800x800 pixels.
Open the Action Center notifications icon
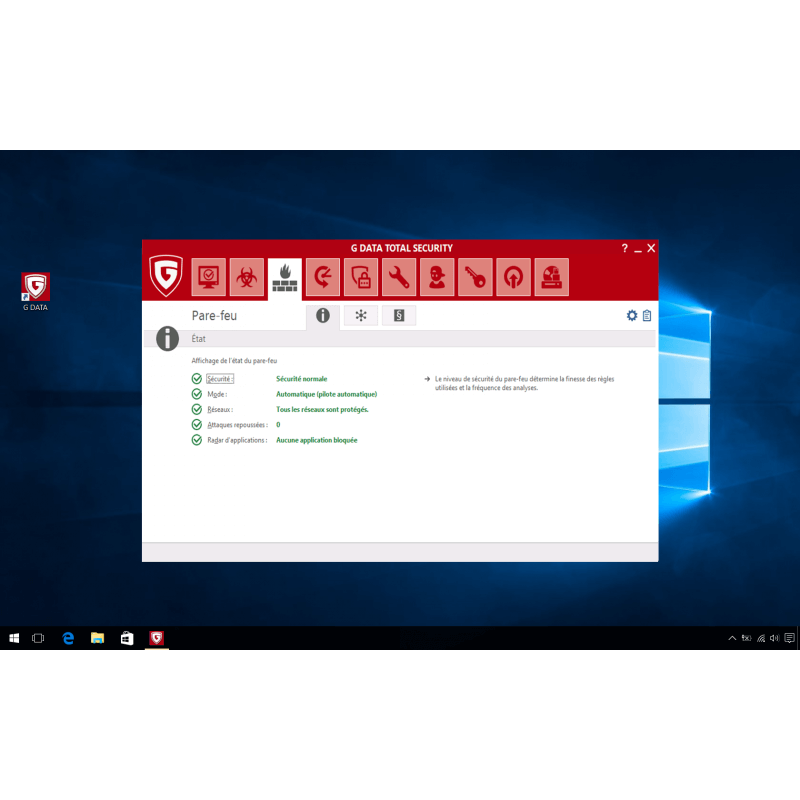click(789, 638)
